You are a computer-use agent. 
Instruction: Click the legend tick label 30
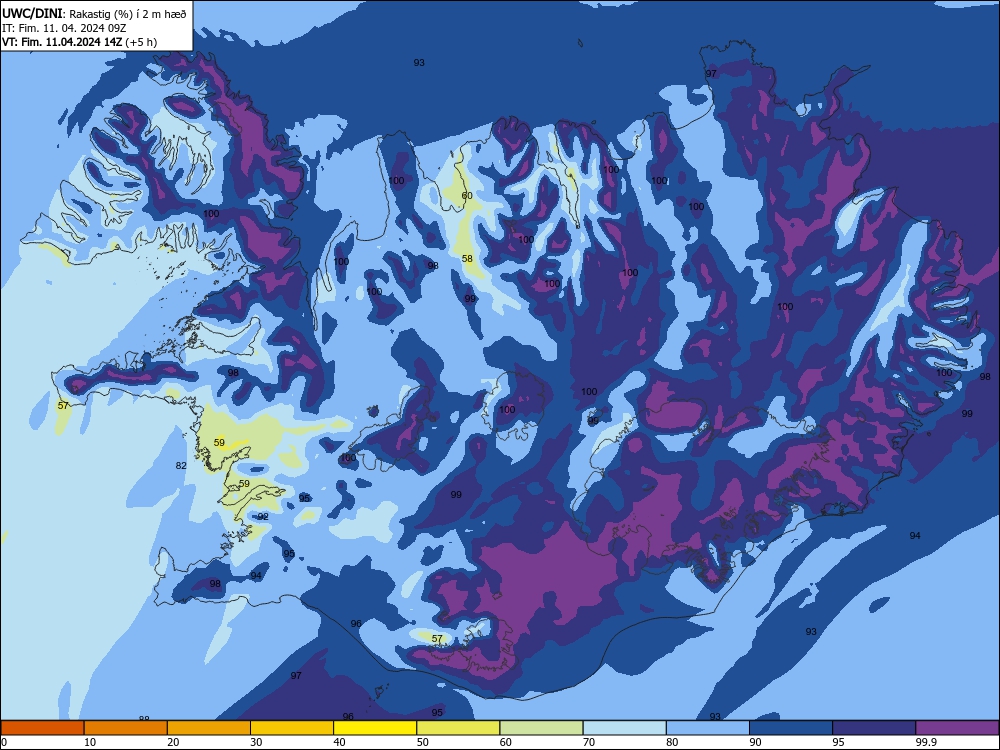coord(256,742)
